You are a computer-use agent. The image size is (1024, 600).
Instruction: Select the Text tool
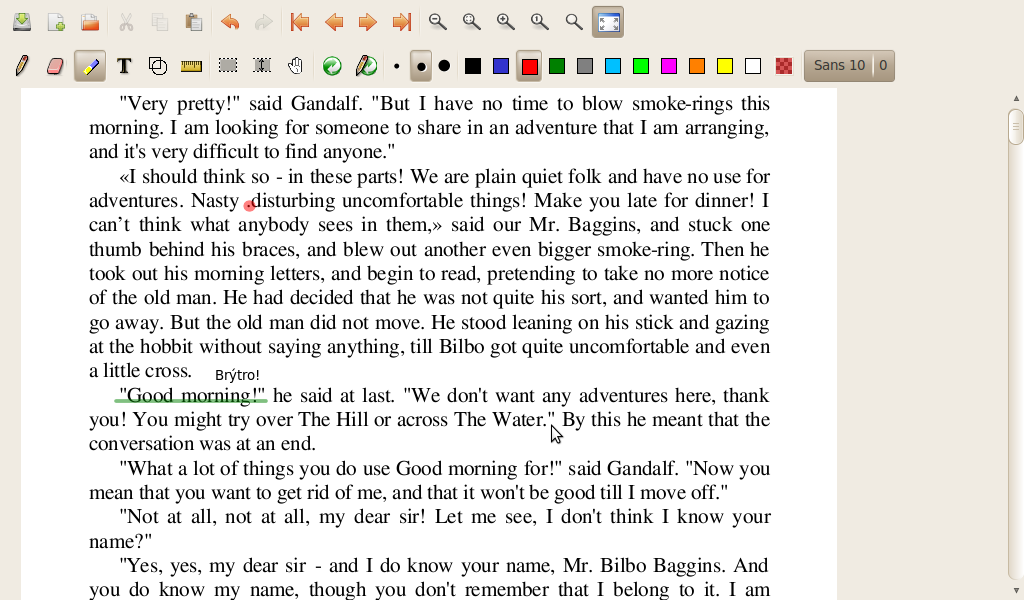(124, 66)
